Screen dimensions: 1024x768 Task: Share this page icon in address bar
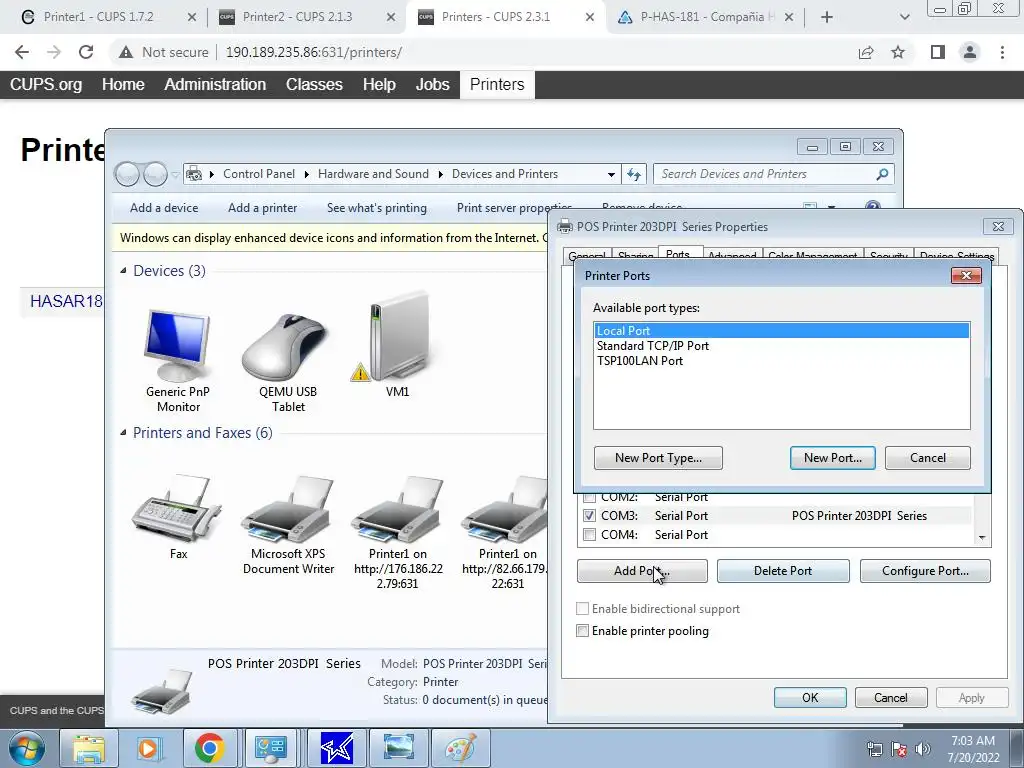[866, 52]
